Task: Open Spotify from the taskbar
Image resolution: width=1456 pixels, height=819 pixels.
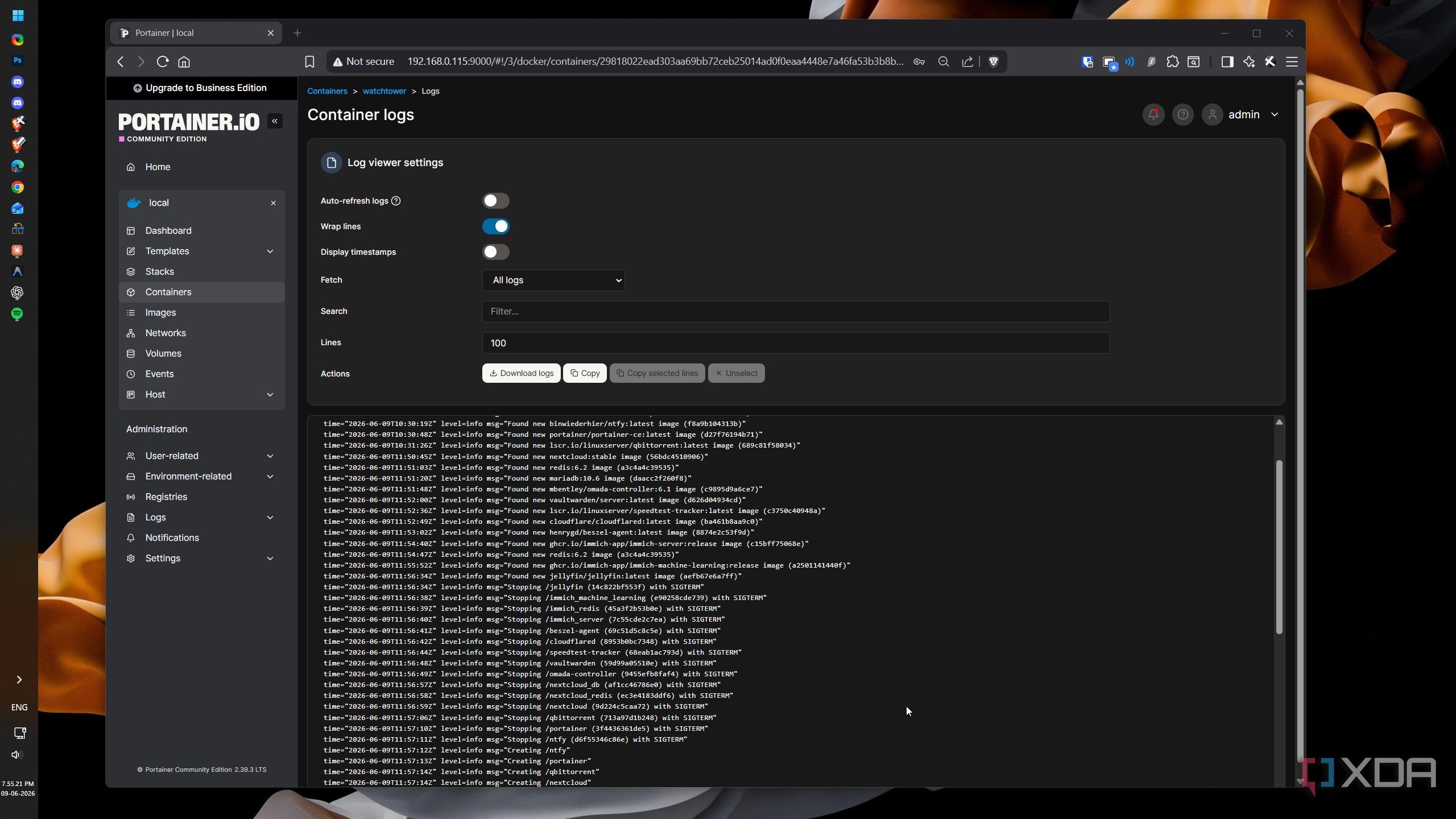Action: tap(17, 314)
